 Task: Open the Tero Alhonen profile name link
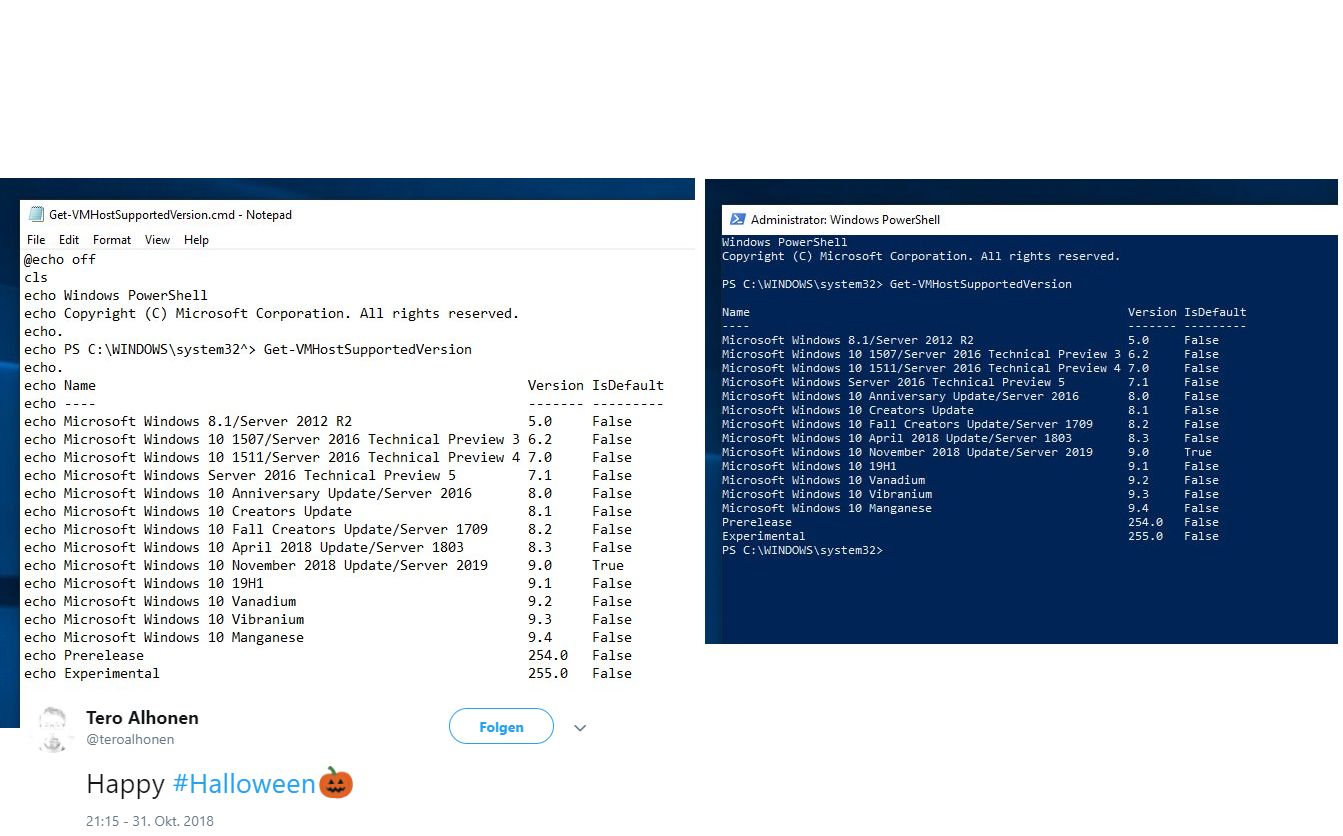(x=142, y=718)
